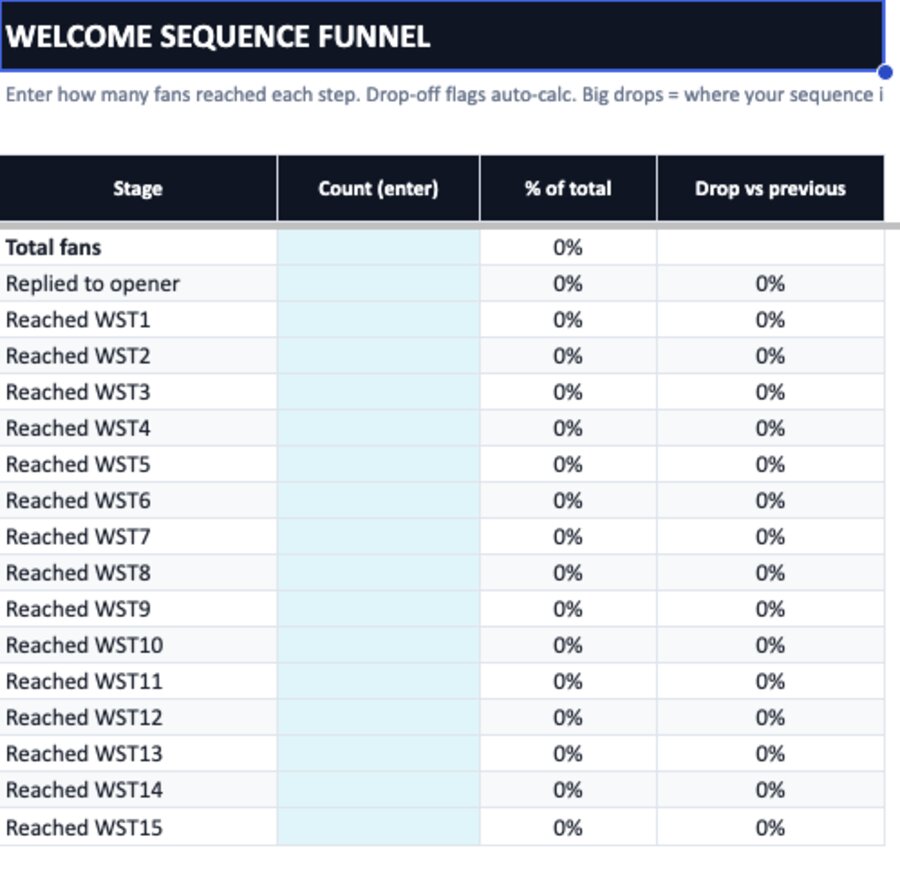The height and width of the screenshot is (877, 900).
Task: Select % of total value for Reached WST3
Action: tap(568, 392)
